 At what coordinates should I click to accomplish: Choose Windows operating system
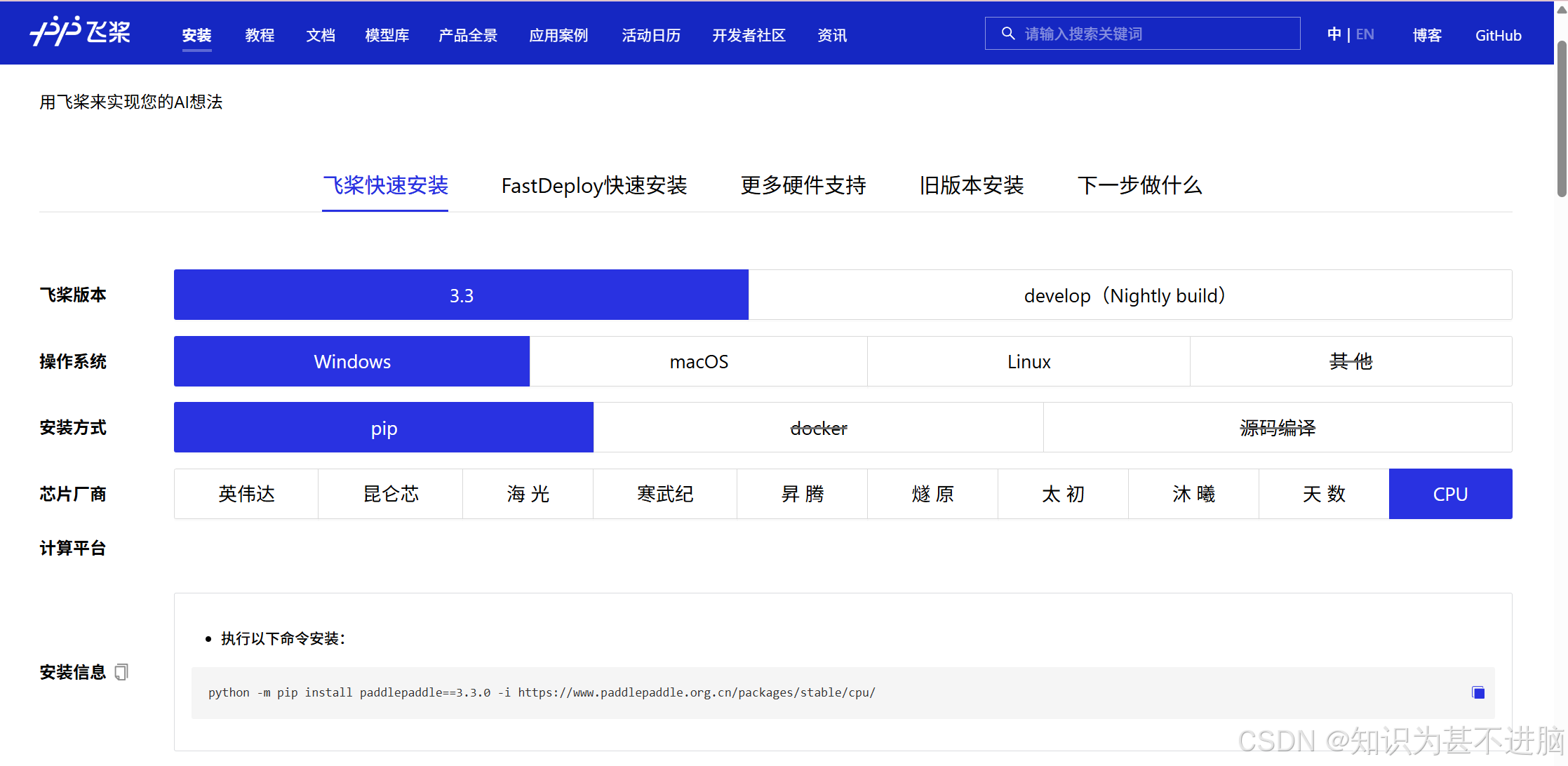coord(351,361)
